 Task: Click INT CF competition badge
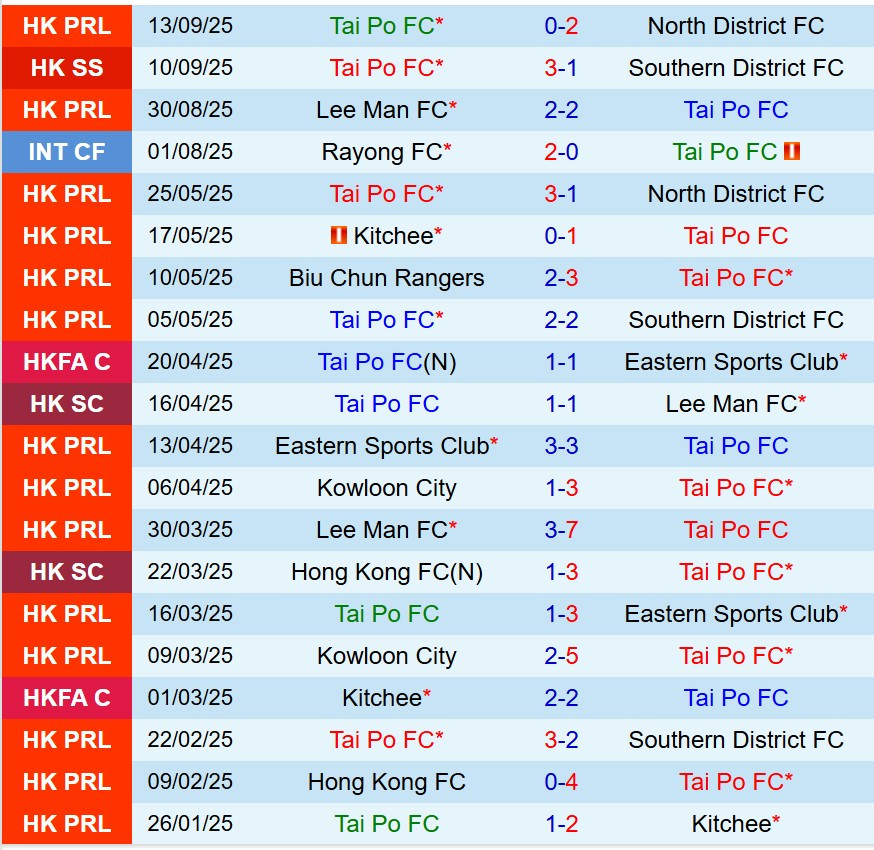click(x=67, y=152)
